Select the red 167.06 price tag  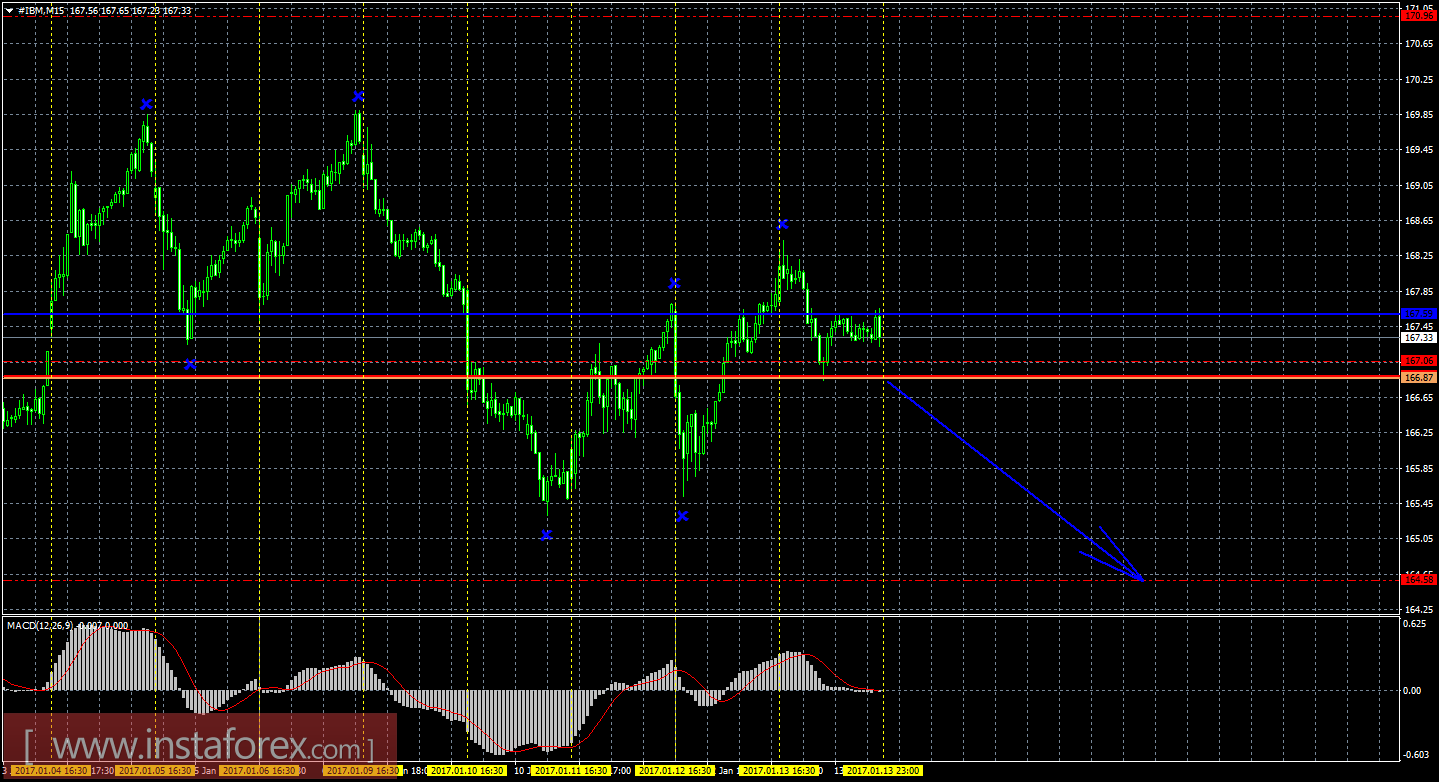pyautogui.click(x=1419, y=360)
